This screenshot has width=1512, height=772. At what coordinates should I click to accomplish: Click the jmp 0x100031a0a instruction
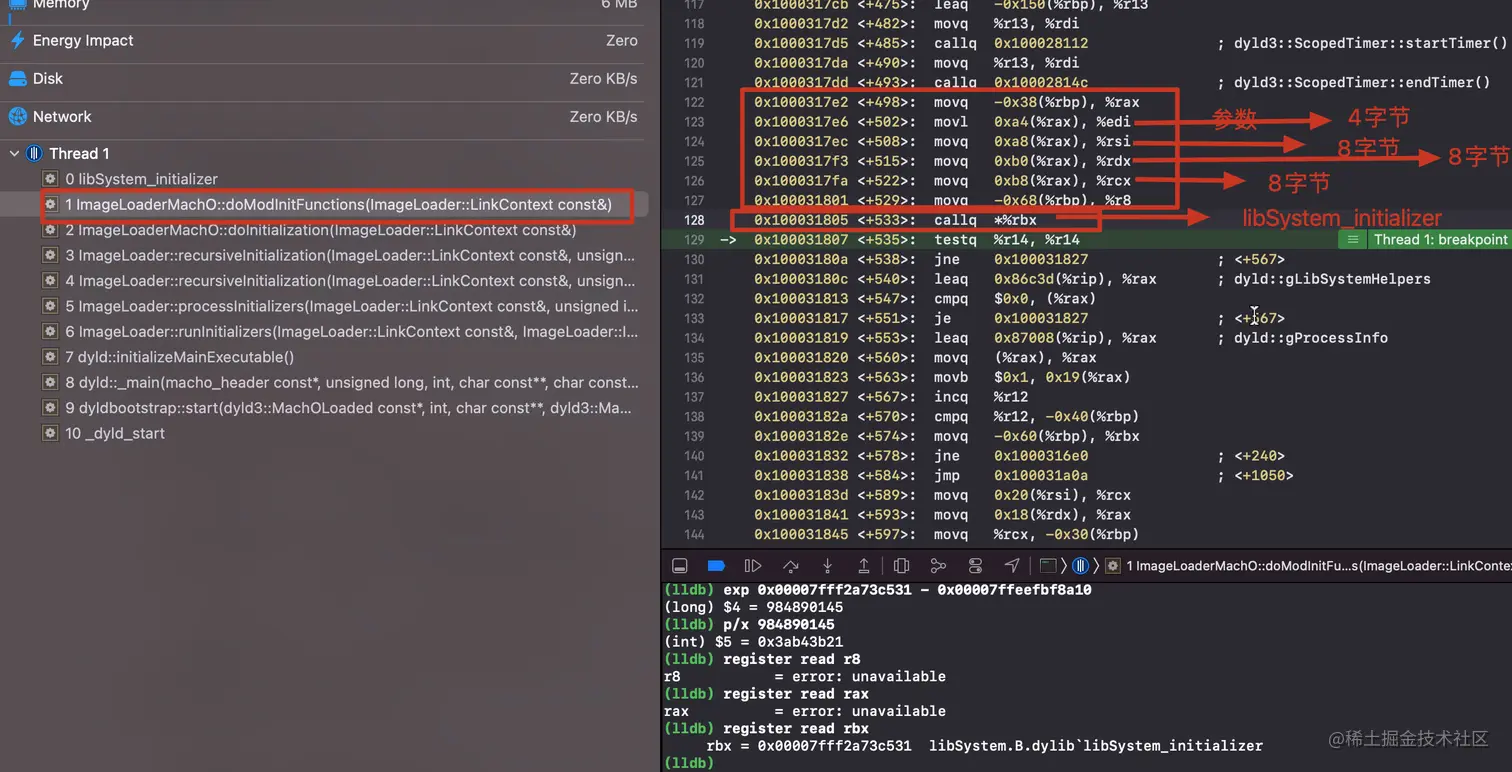[x=1011, y=476]
